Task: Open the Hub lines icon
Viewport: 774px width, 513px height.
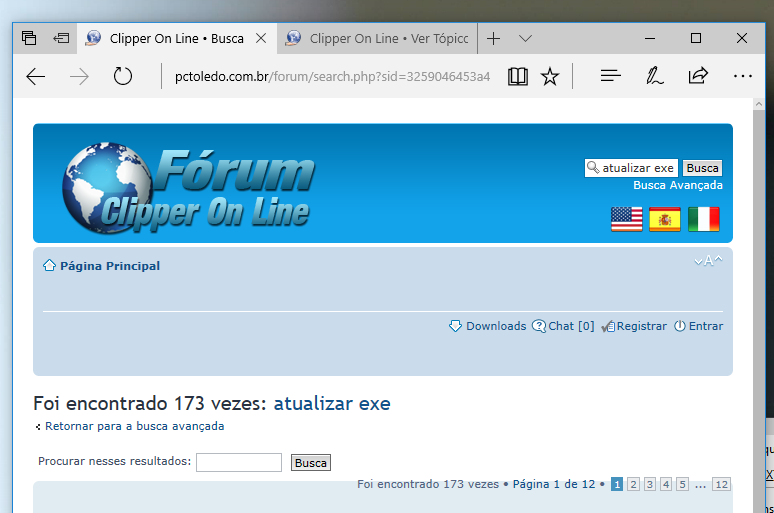Action: coord(611,76)
